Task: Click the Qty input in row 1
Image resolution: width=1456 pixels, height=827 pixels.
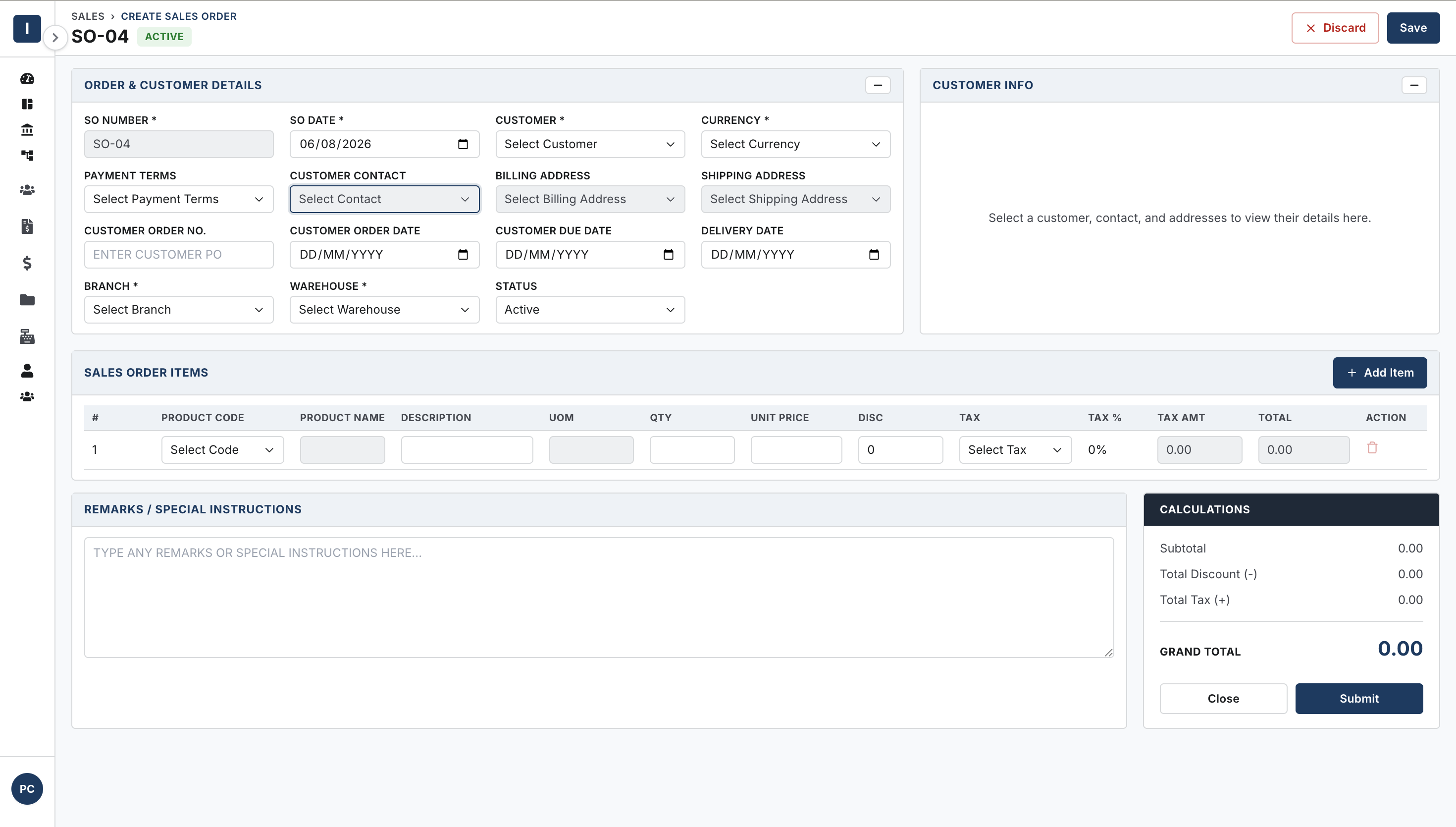Action: coord(692,450)
